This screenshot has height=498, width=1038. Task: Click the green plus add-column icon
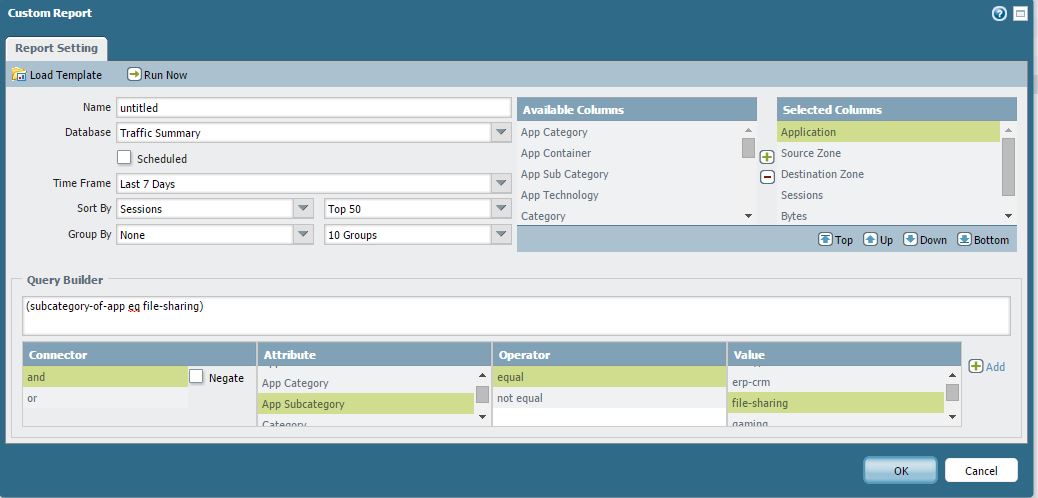point(767,157)
